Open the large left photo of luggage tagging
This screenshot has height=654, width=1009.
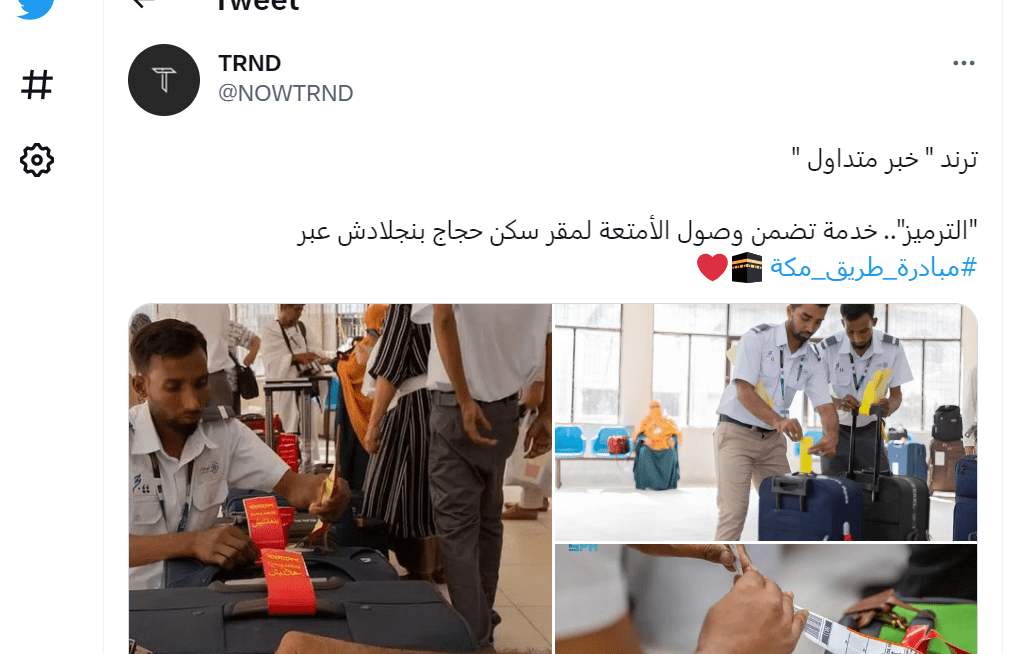coord(340,479)
